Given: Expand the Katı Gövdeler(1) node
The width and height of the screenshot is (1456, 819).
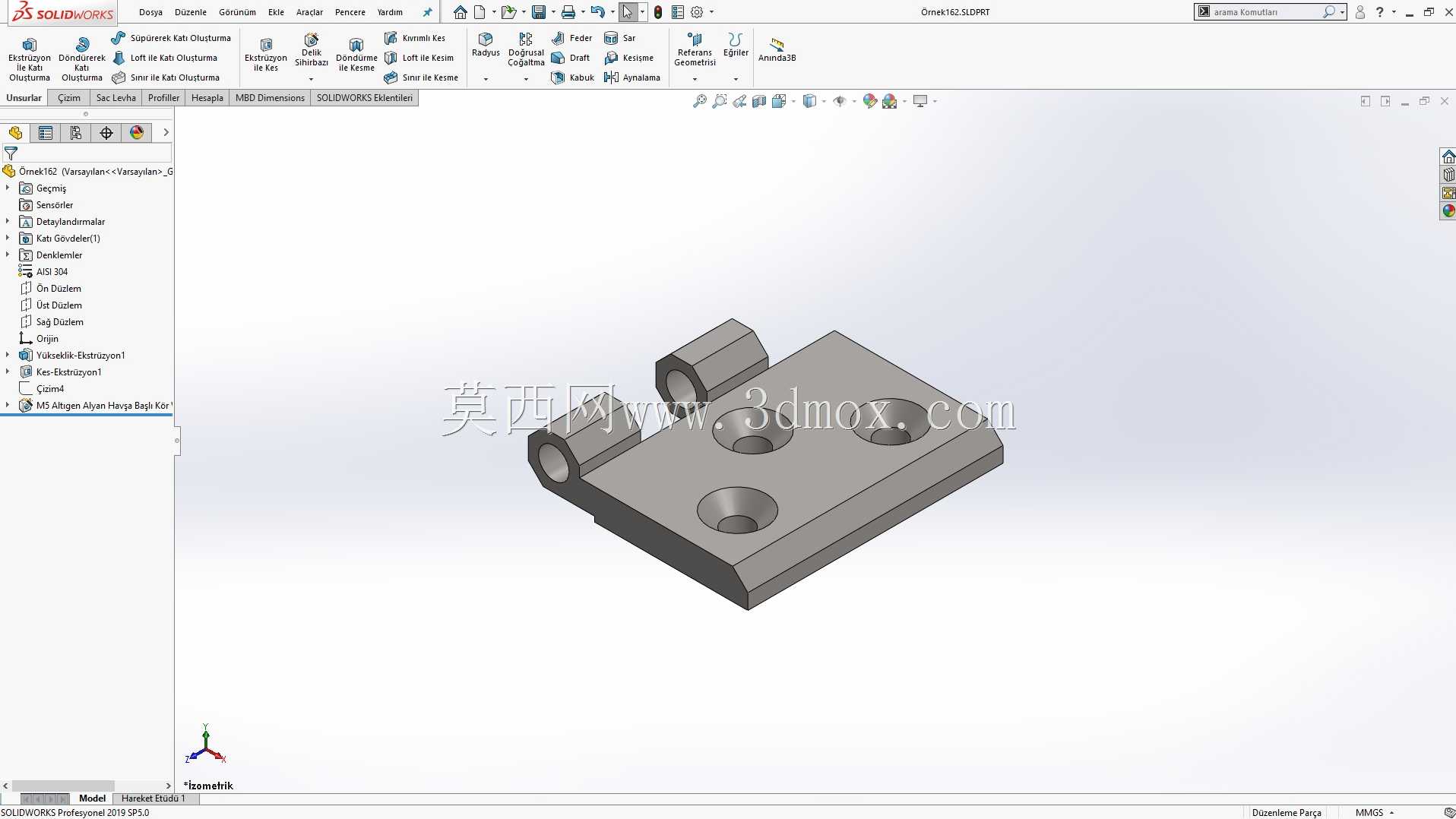Looking at the screenshot, I should tap(8, 238).
